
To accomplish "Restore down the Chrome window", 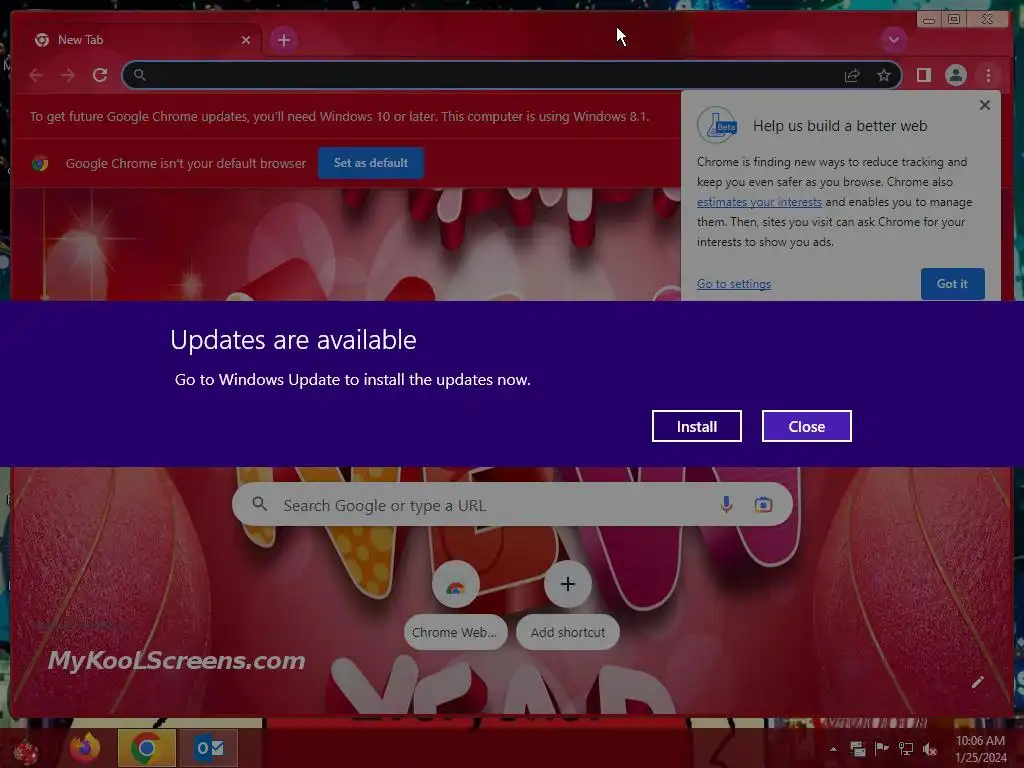I will 953,19.
